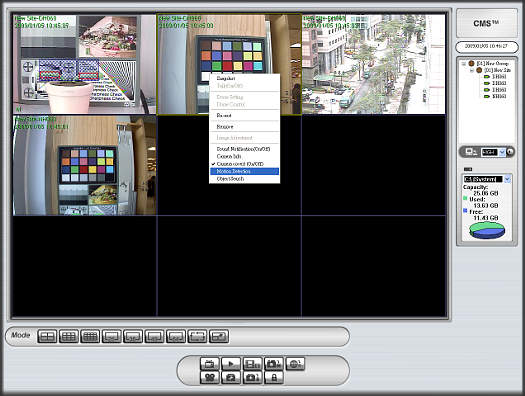525x396 pixels.
Task: Click the filmstrip playback icon
Action: [252, 364]
